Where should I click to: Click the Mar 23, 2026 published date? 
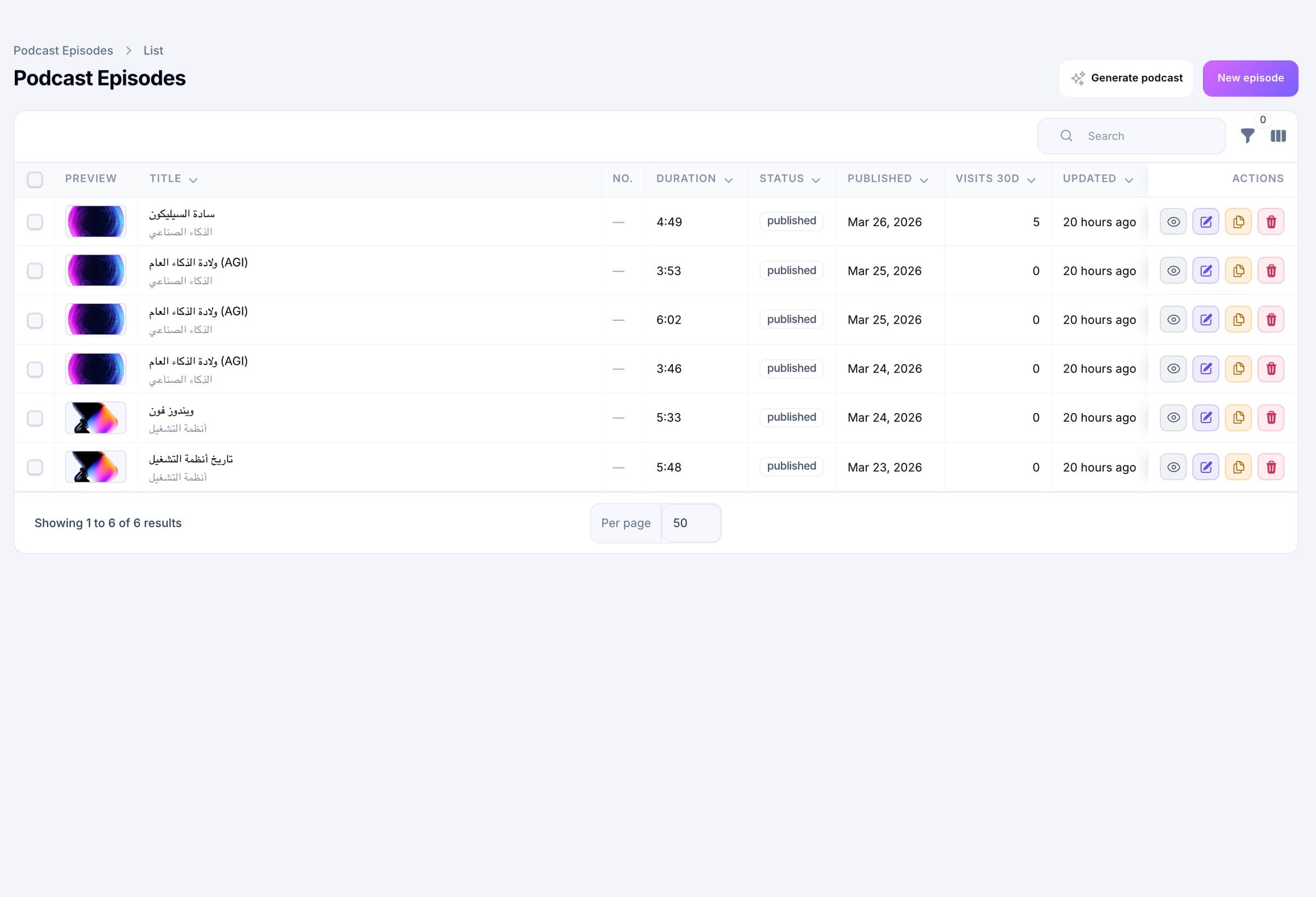[x=884, y=467]
